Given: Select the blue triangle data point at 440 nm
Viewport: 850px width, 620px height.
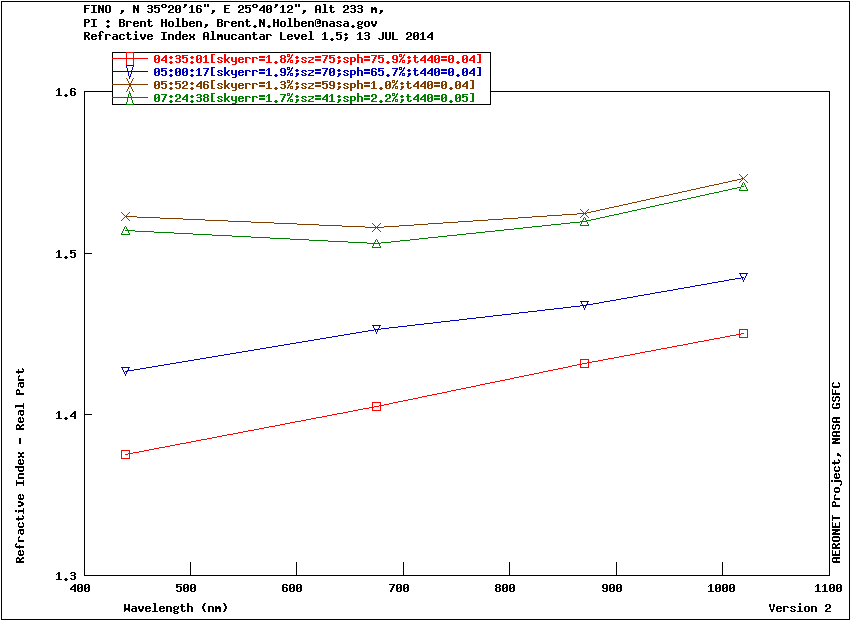Looking at the screenshot, I should (x=126, y=371).
